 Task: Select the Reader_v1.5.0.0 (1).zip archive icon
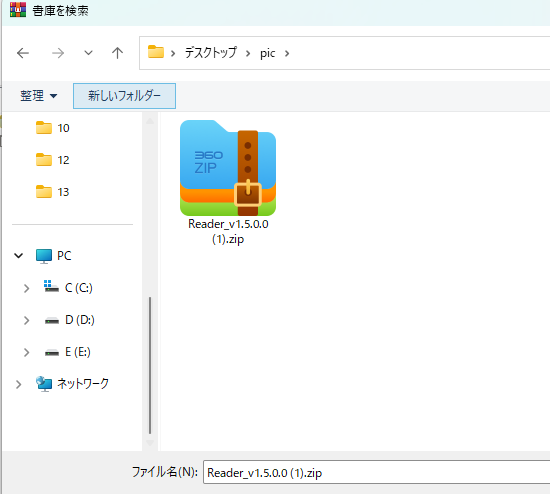click(228, 168)
